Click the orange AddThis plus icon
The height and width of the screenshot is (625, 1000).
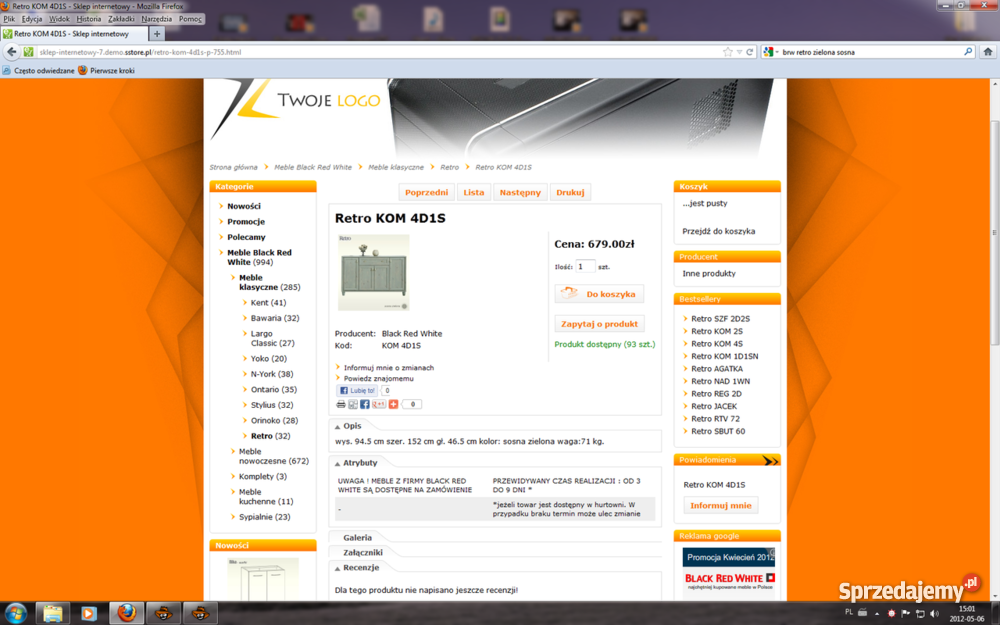click(x=393, y=404)
